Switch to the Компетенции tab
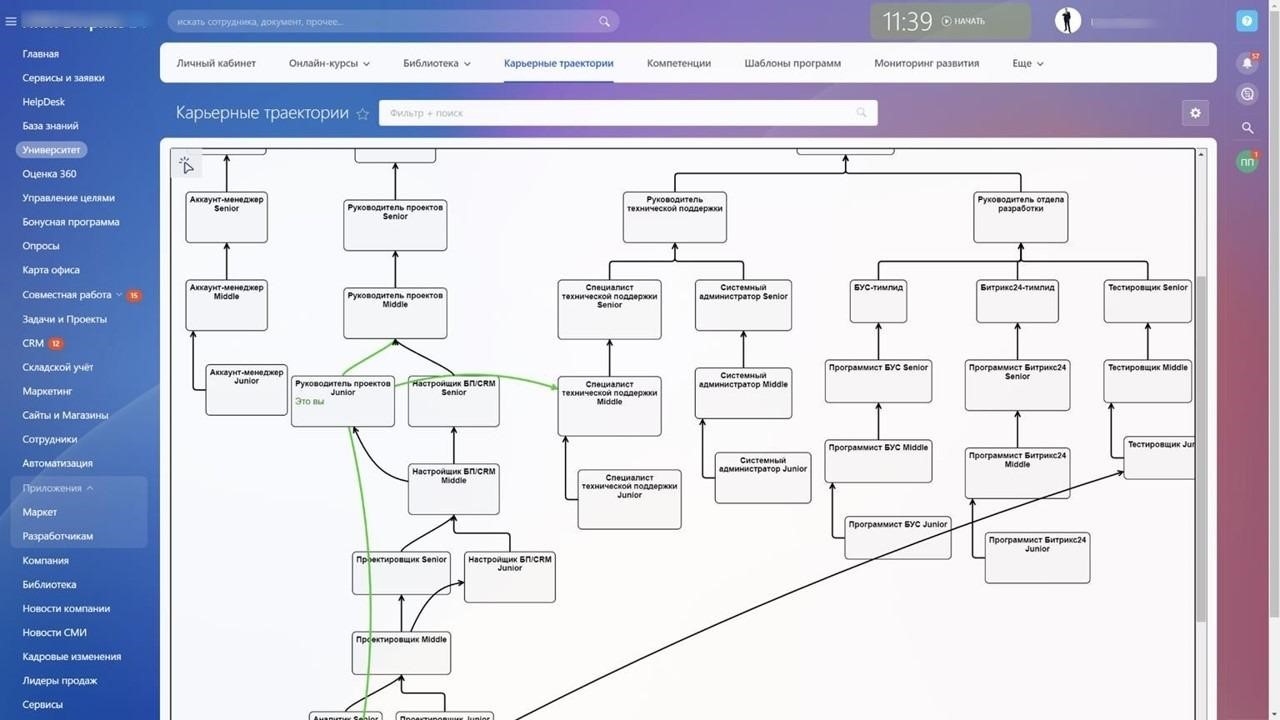Viewport: 1280px width, 720px height. (679, 63)
